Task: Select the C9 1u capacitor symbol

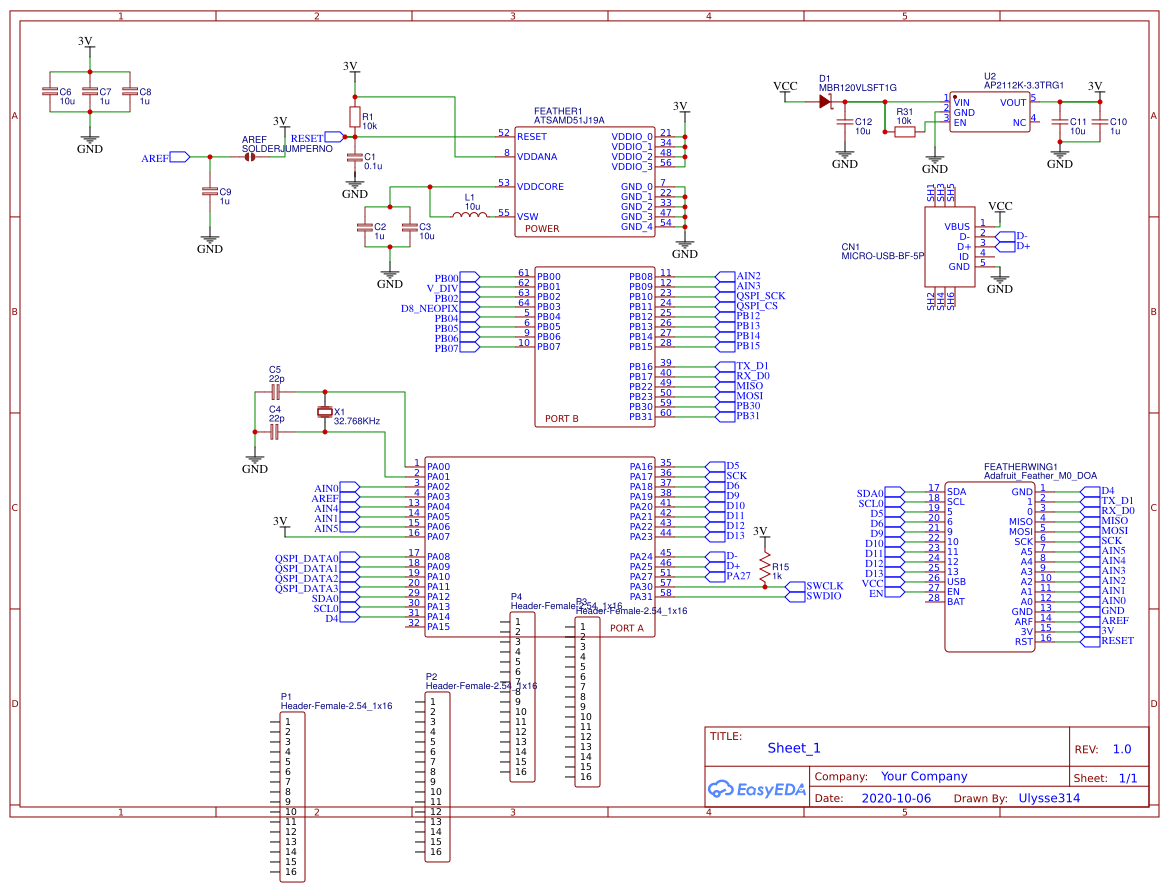Action: [x=209, y=191]
